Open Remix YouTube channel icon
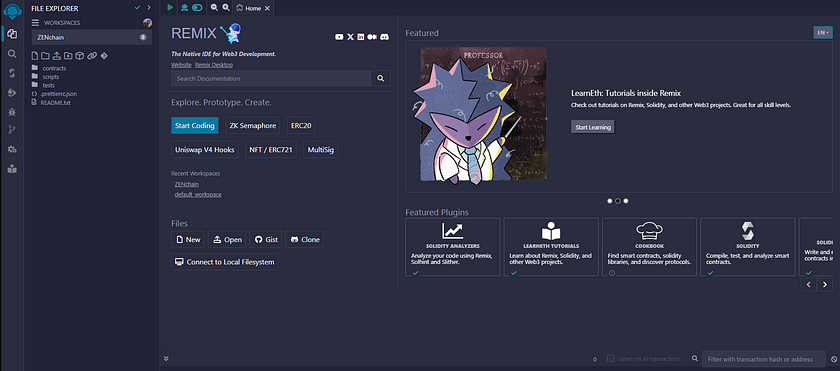Viewport: 840px width, 371px height. point(339,37)
